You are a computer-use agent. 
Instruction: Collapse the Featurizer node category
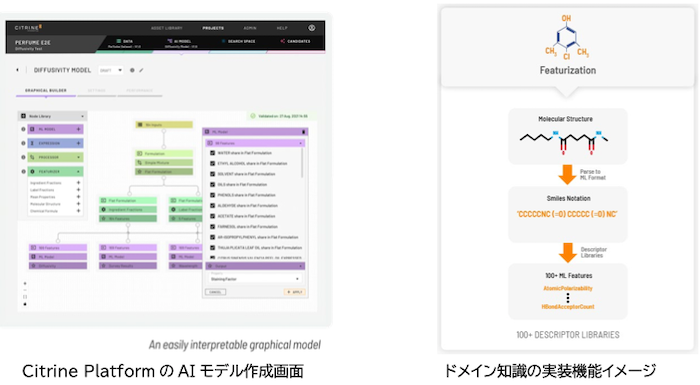[x=79, y=172]
